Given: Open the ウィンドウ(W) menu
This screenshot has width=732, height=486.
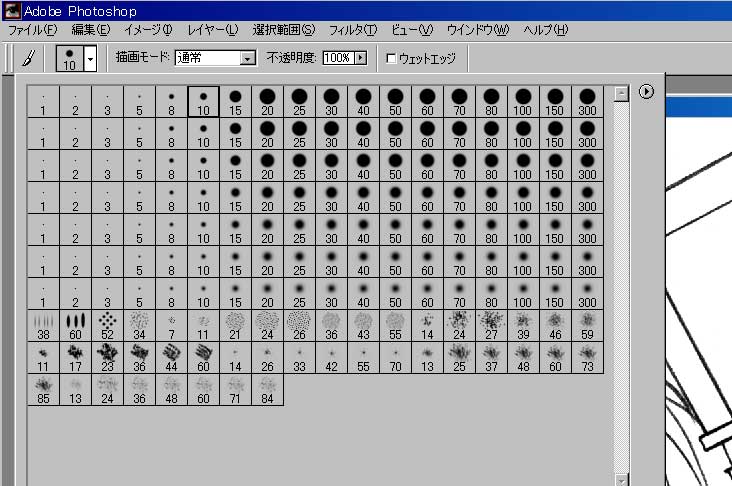Looking at the screenshot, I should pos(478,30).
